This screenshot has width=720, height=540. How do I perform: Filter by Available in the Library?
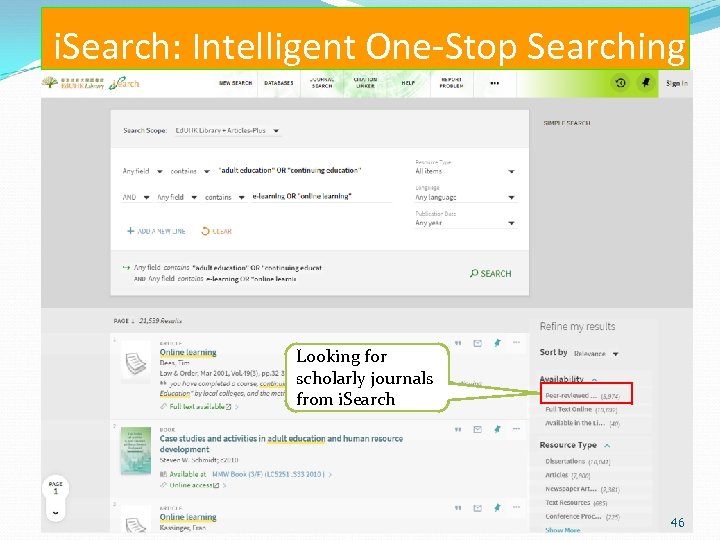click(582, 423)
